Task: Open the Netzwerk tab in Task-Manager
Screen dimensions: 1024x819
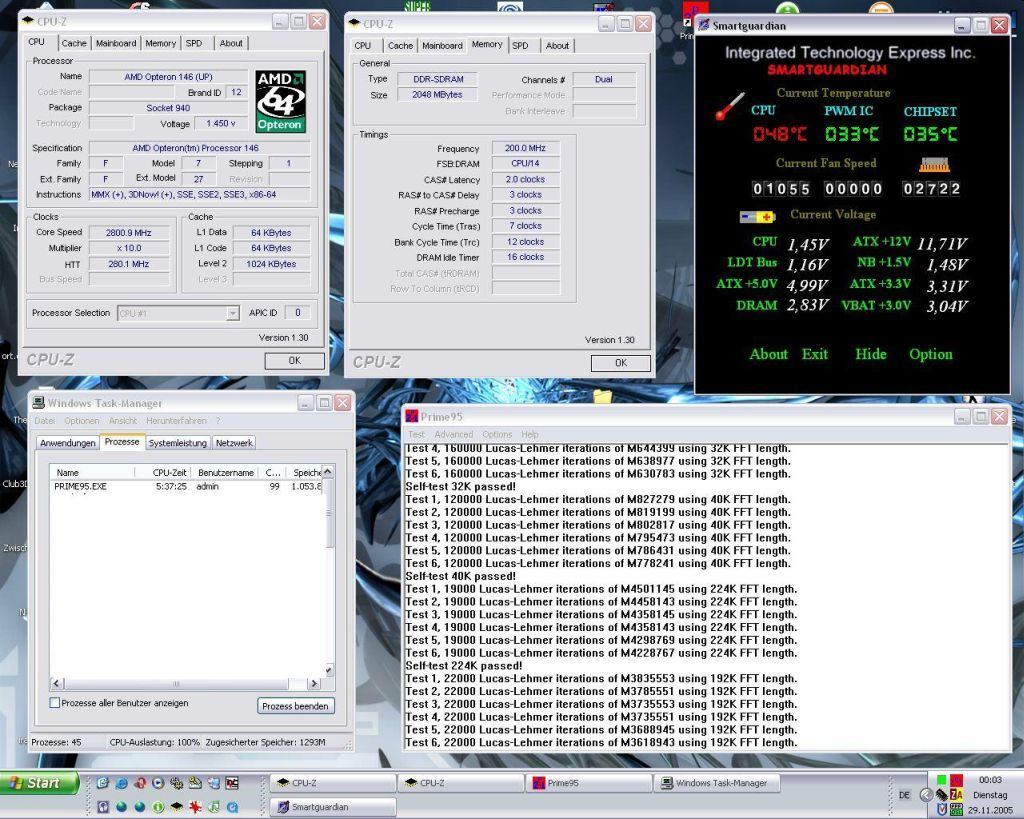Action: pyautogui.click(x=234, y=443)
